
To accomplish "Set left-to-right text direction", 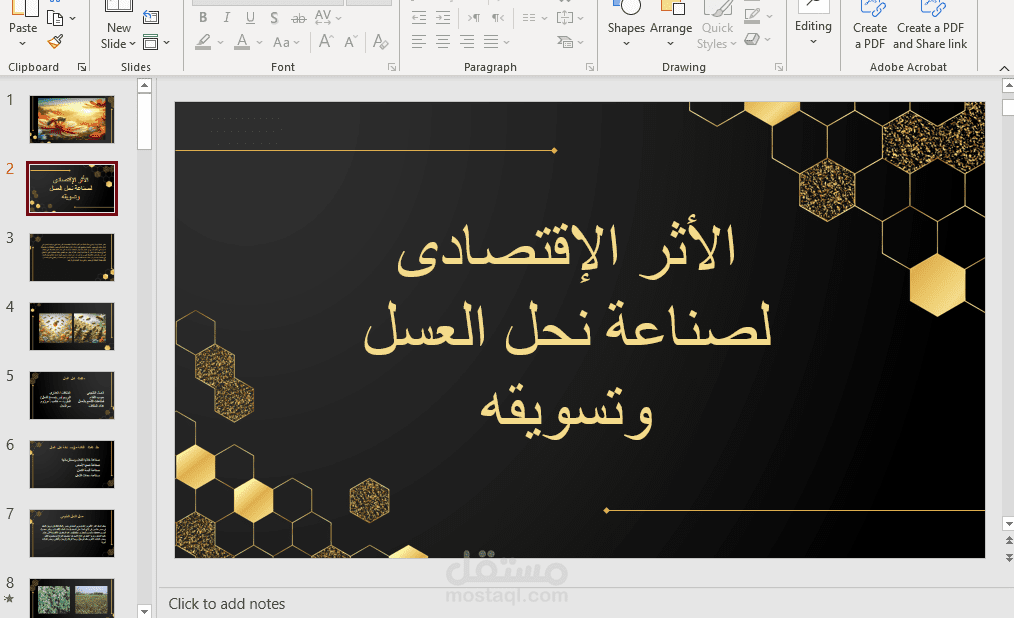I will 474,17.
